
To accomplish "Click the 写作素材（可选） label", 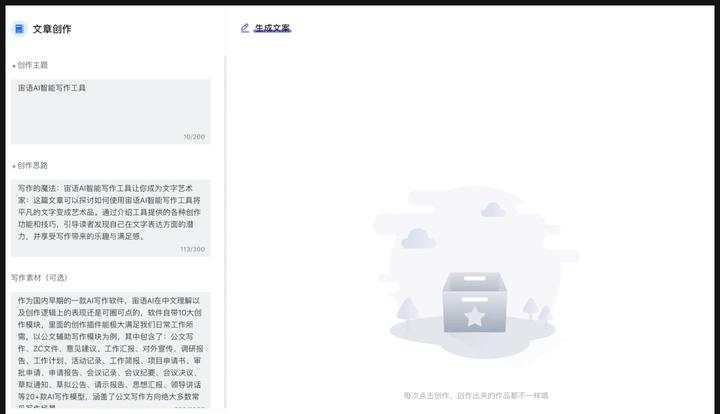I will pyautogui.click(x=39, y=278).
